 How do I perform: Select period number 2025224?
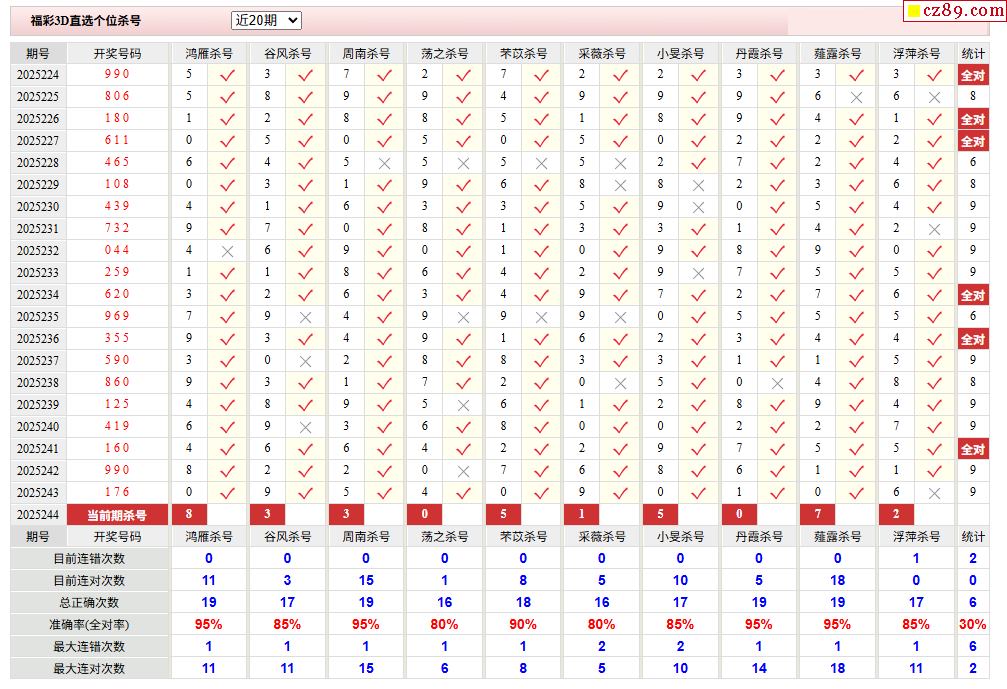click(38, 75)
